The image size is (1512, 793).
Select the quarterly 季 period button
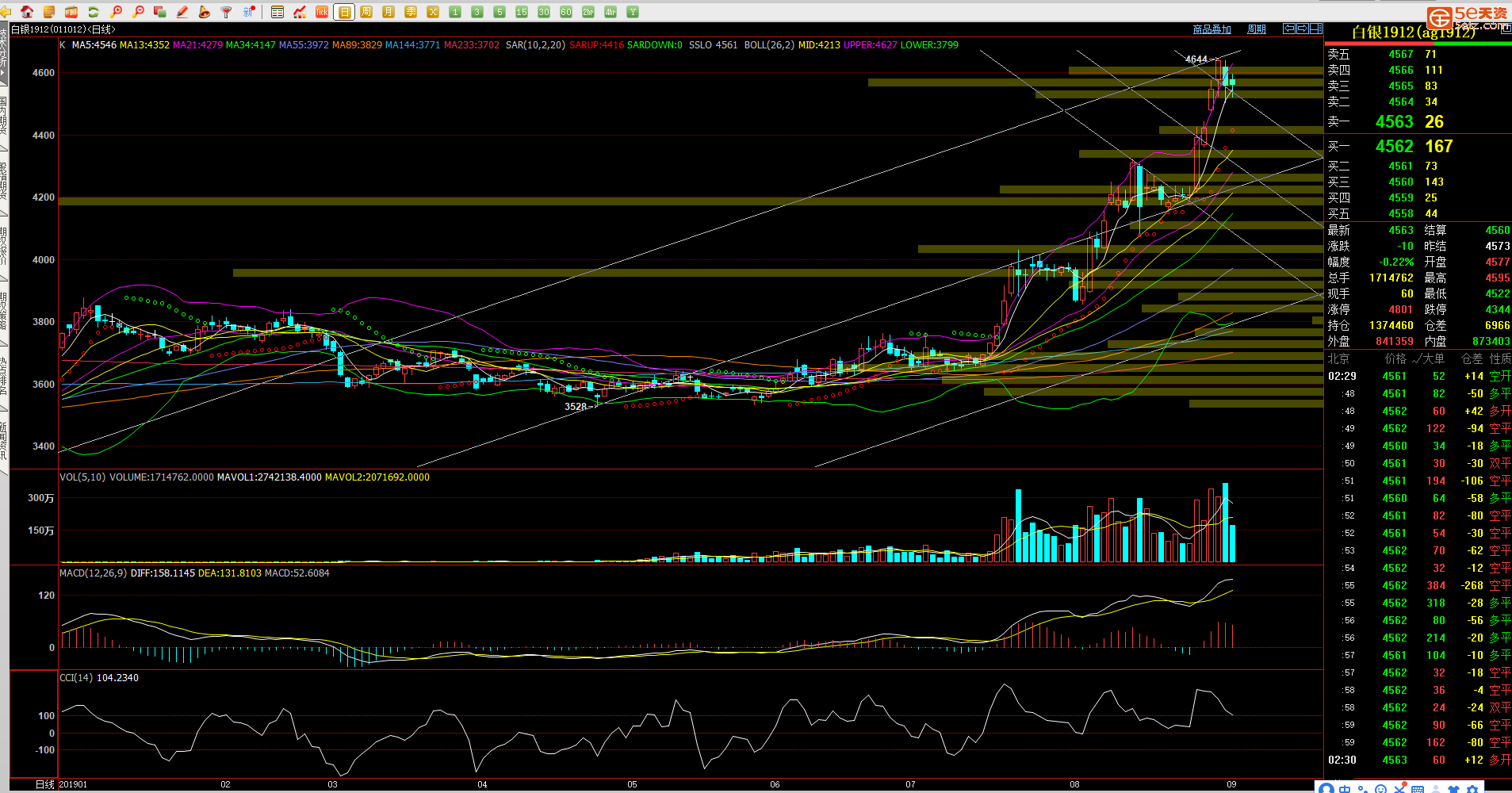(411, 12)
